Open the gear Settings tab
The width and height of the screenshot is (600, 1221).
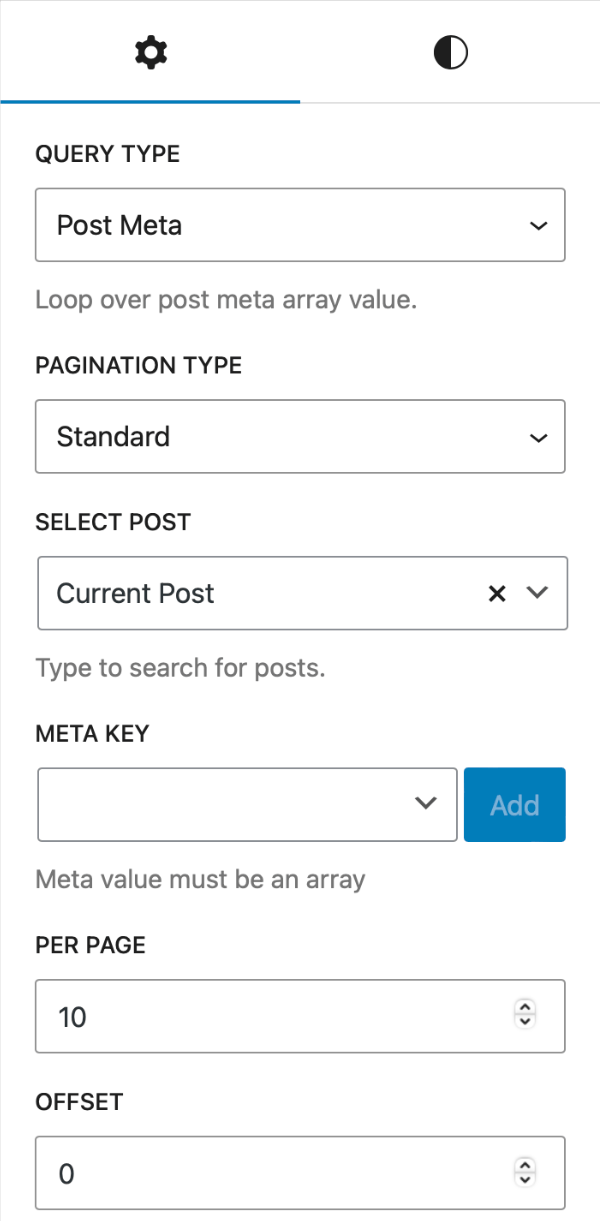click(151, 53)
